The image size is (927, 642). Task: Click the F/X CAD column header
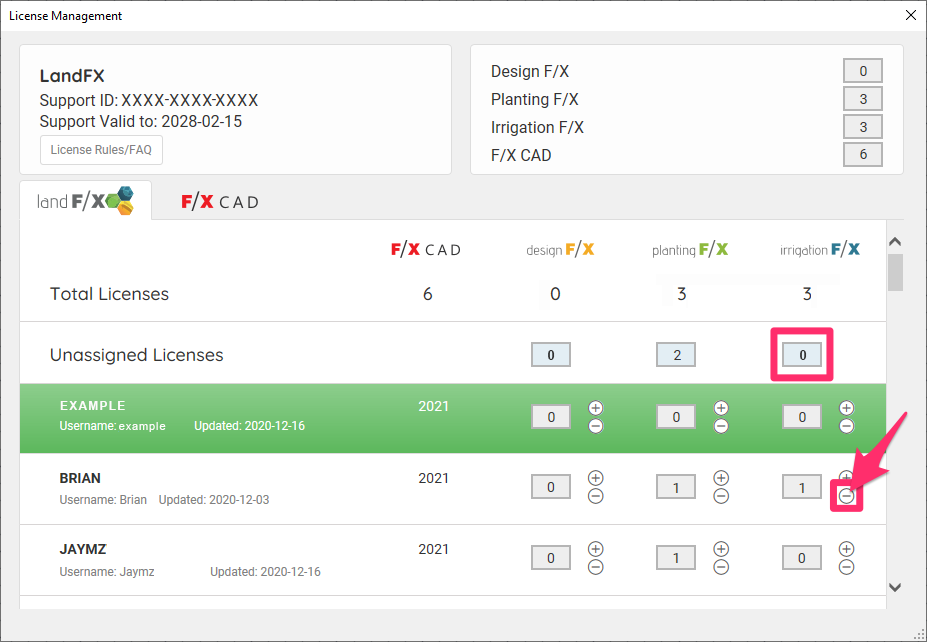426,249
